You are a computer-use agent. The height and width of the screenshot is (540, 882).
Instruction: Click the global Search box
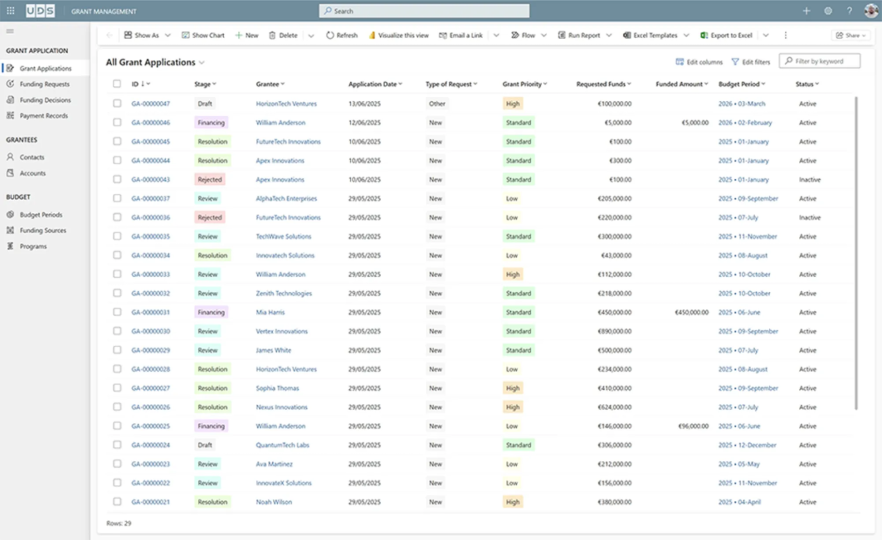coord(424,11)
